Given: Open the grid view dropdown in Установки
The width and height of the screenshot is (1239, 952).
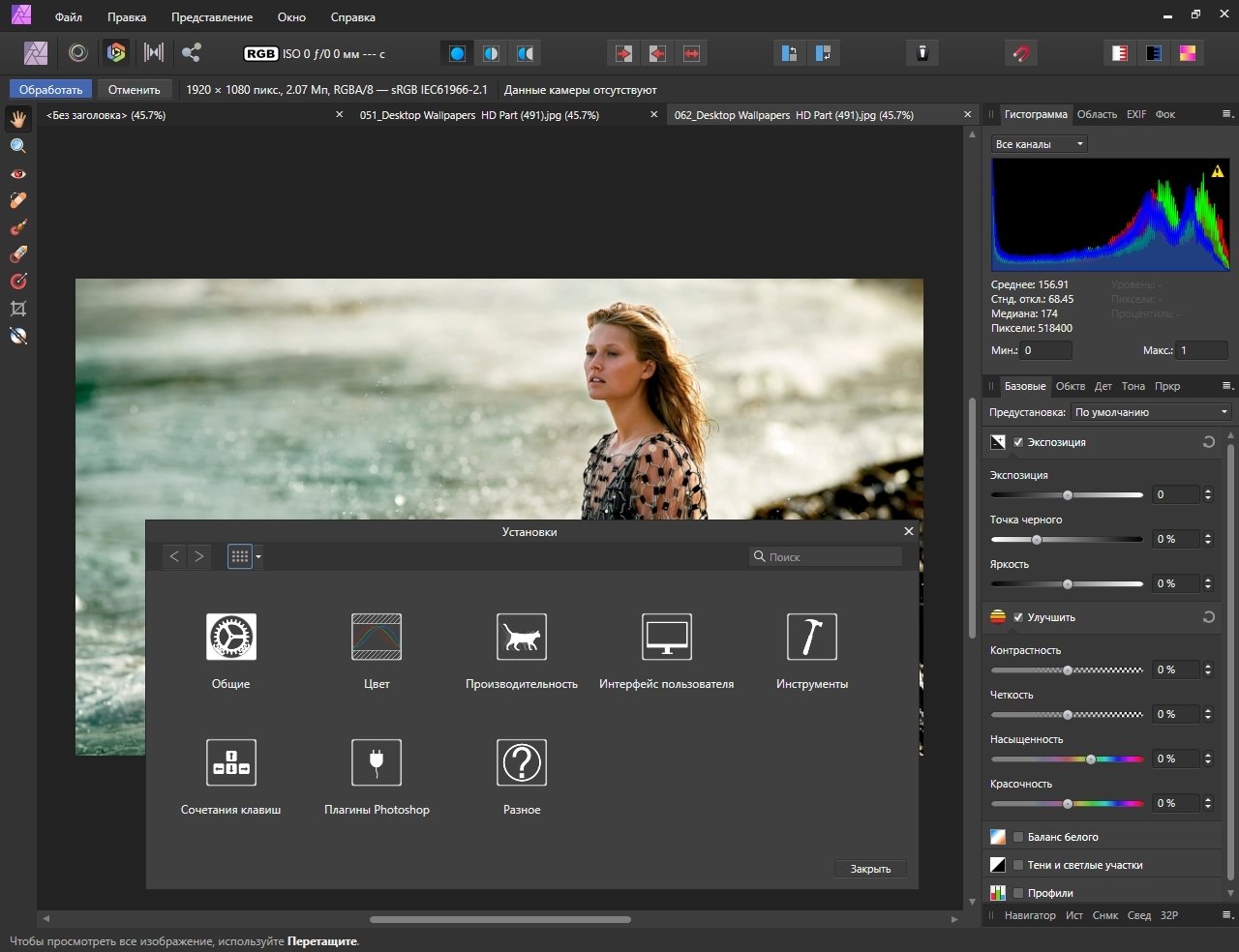Looking at the screenshot, I should click(258, 557).
